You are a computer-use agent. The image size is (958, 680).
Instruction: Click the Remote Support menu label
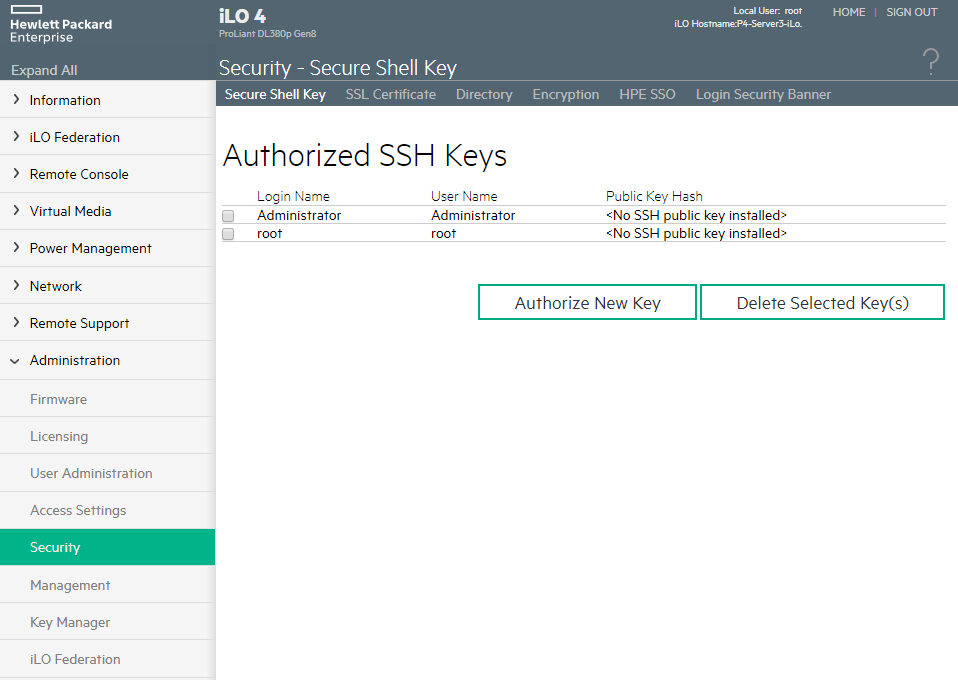tap(79, 323)
